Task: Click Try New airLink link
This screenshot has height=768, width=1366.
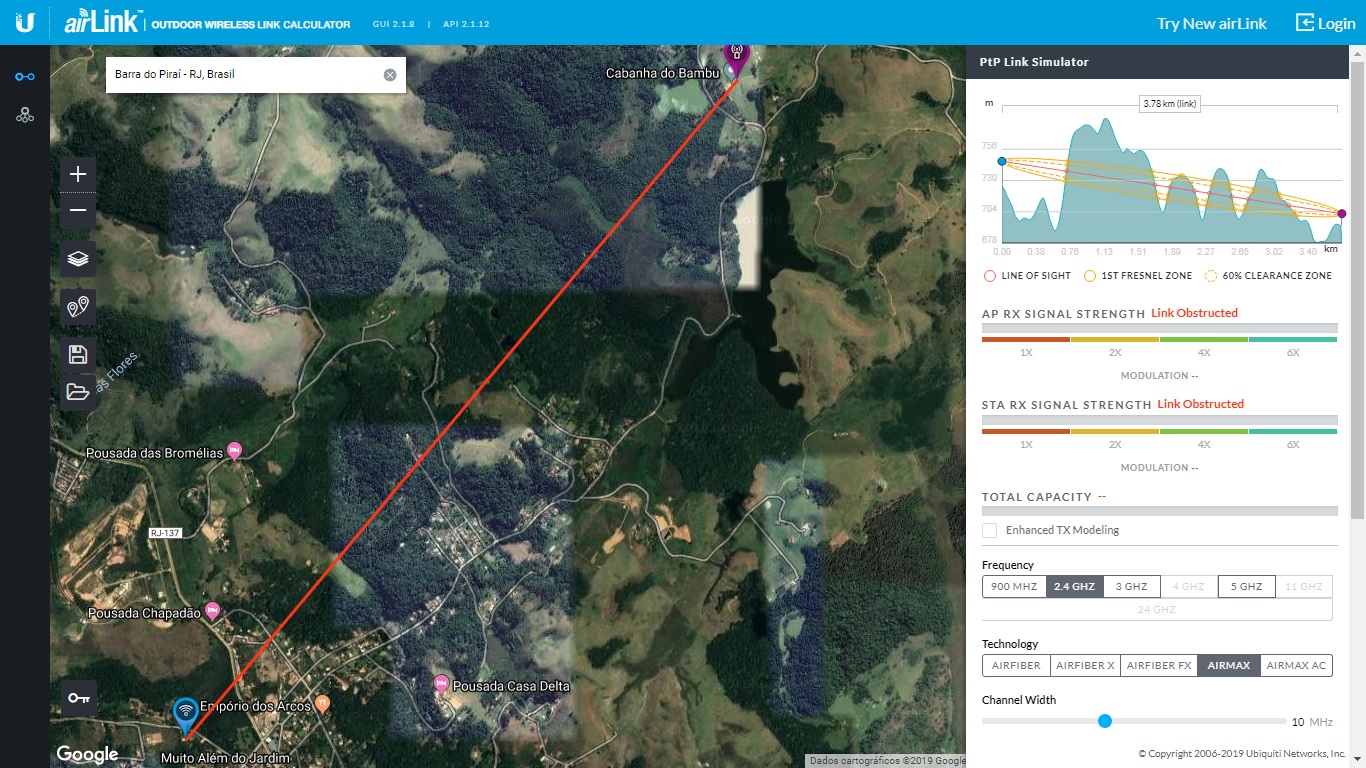Action: pyautogui.click(x=1211, y=23)
